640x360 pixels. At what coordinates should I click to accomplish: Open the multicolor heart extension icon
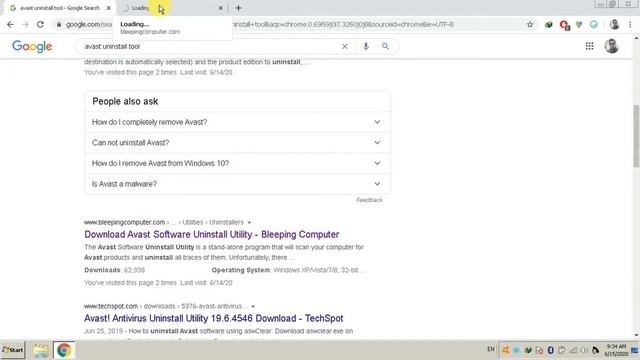(579, 24)
